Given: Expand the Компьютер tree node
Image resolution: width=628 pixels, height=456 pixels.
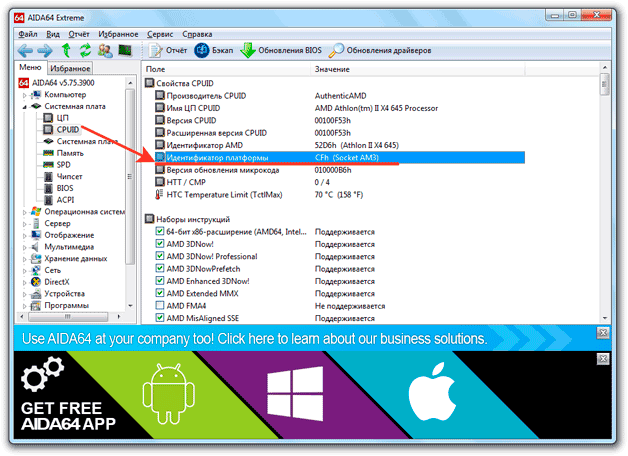Looking at the screenshot, I should (24, 95).
